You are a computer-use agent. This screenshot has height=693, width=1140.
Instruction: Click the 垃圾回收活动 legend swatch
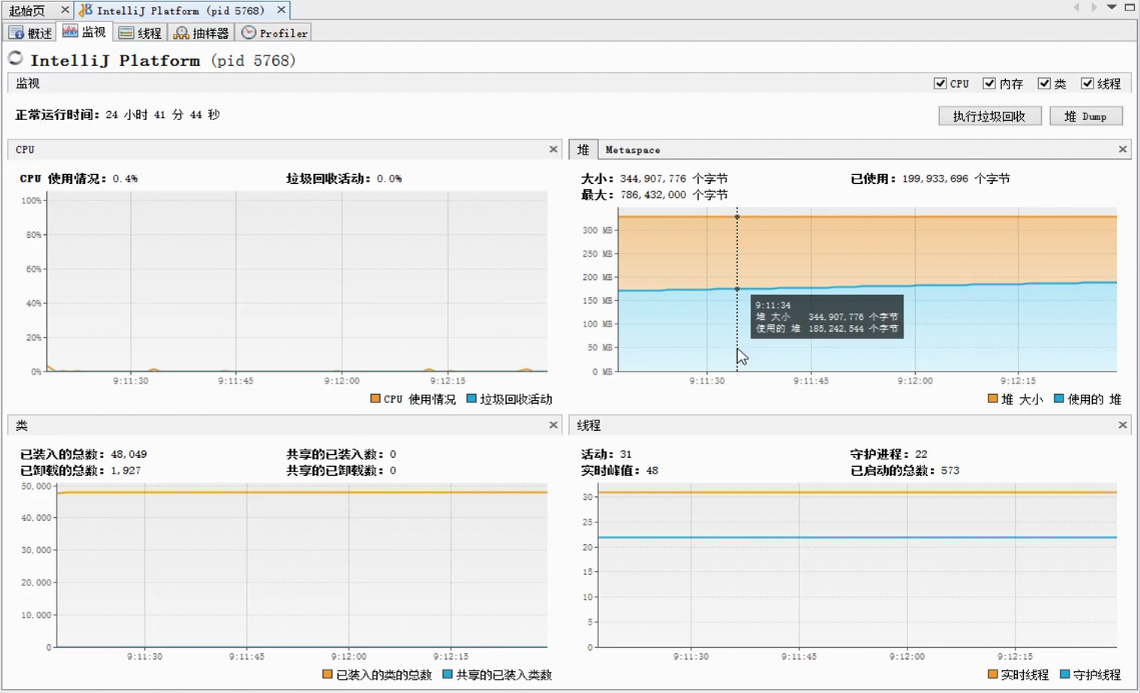click(471, 398)
